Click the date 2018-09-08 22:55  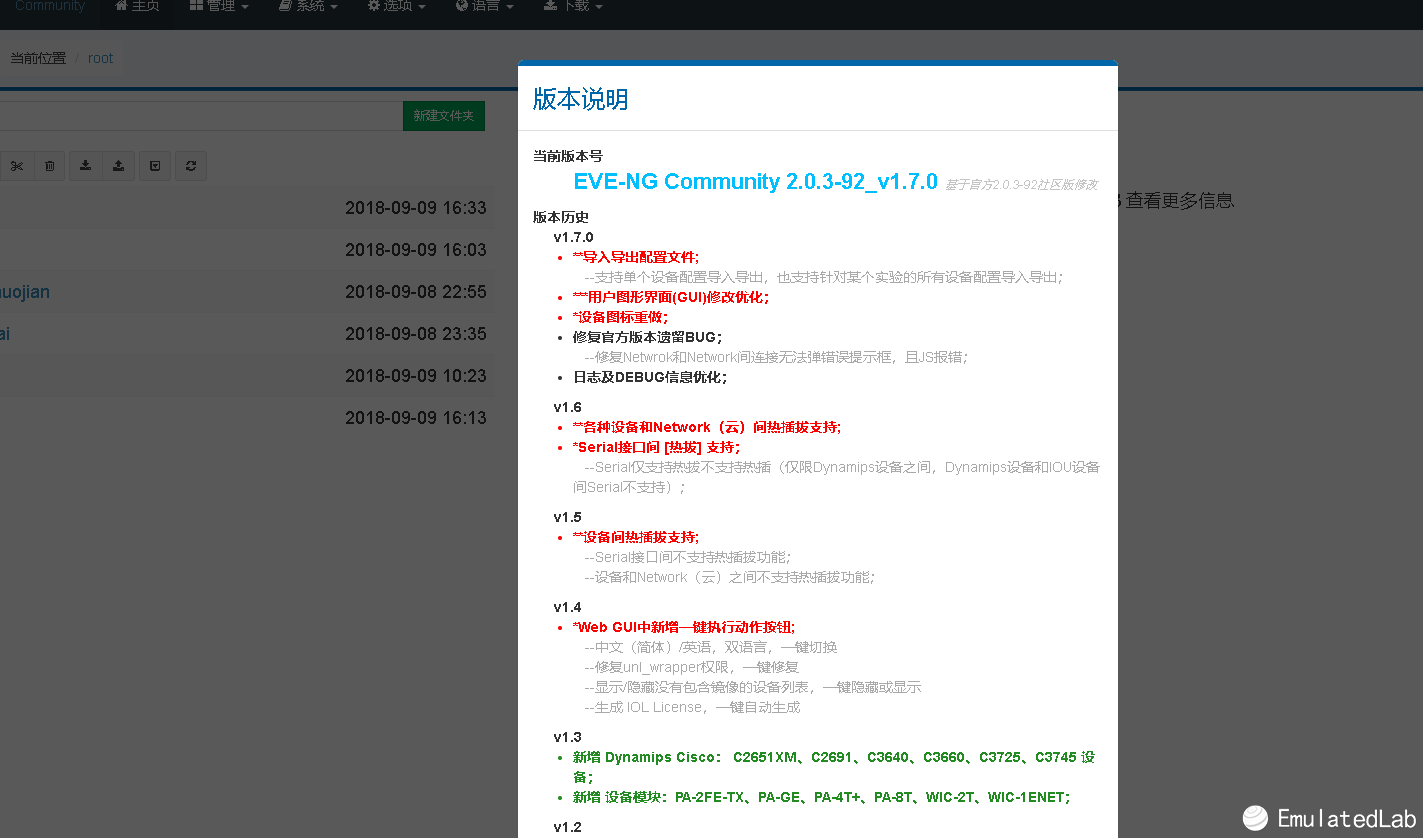[416, 292]
